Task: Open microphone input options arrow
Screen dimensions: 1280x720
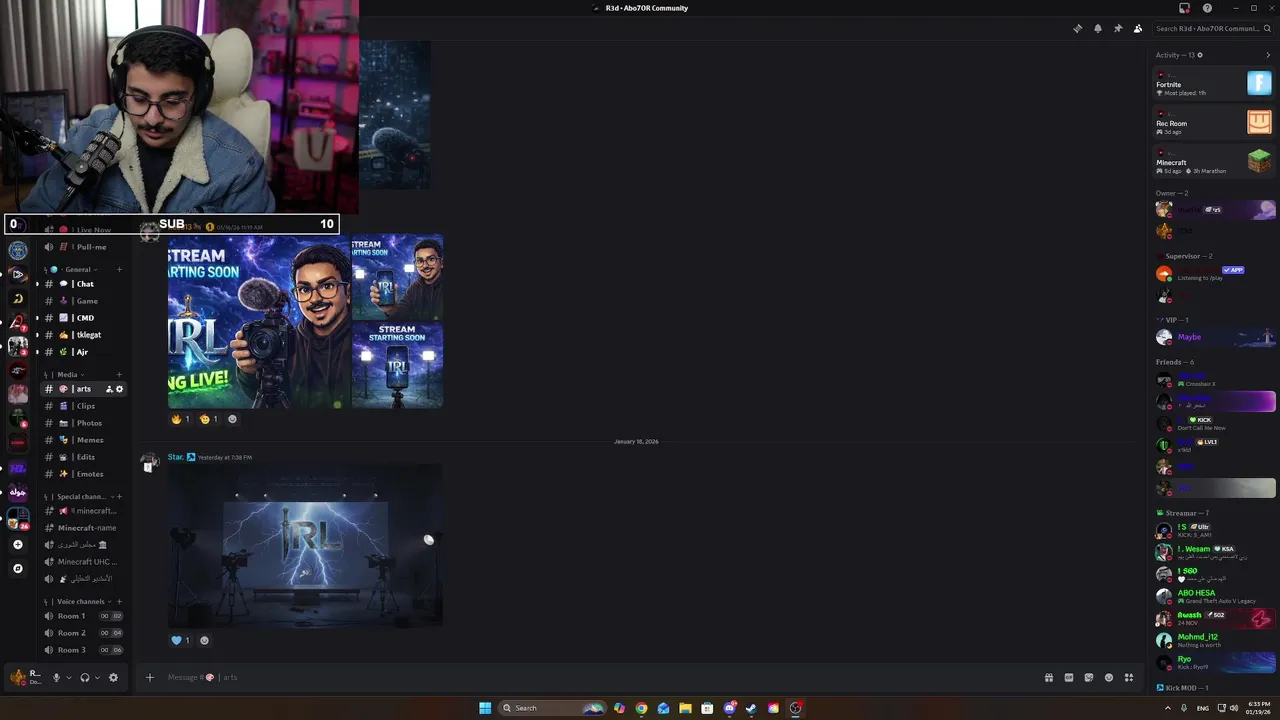Action: 68,677
